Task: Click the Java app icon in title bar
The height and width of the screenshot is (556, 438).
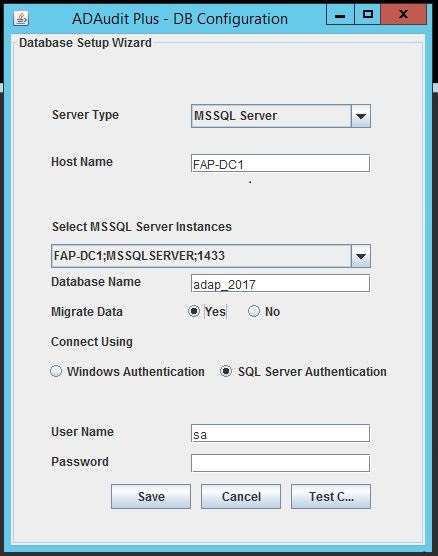Action: (x=21, y=18)
